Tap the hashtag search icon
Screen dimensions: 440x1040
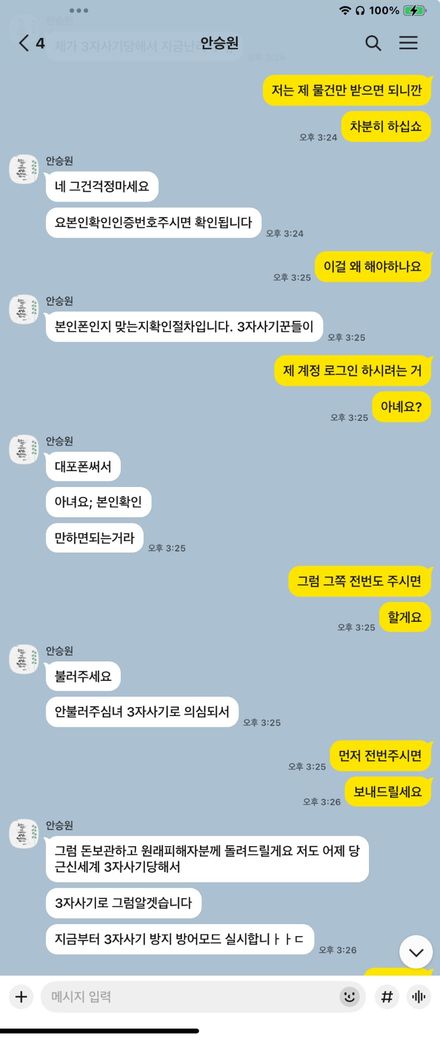tap(387, 996)
